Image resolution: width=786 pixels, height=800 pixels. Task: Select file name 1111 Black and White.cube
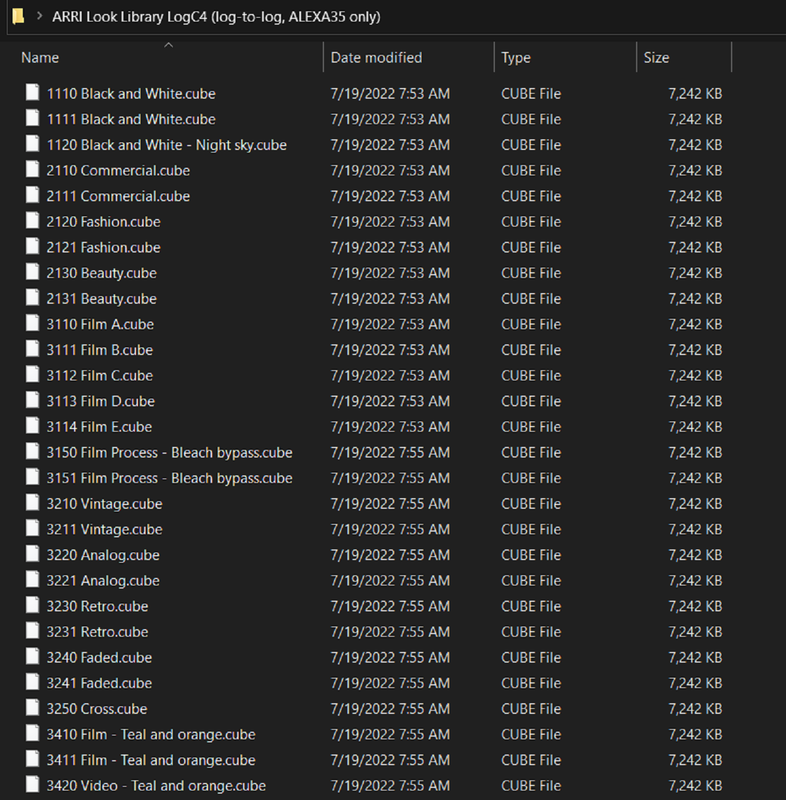click(x=131, y=119)
